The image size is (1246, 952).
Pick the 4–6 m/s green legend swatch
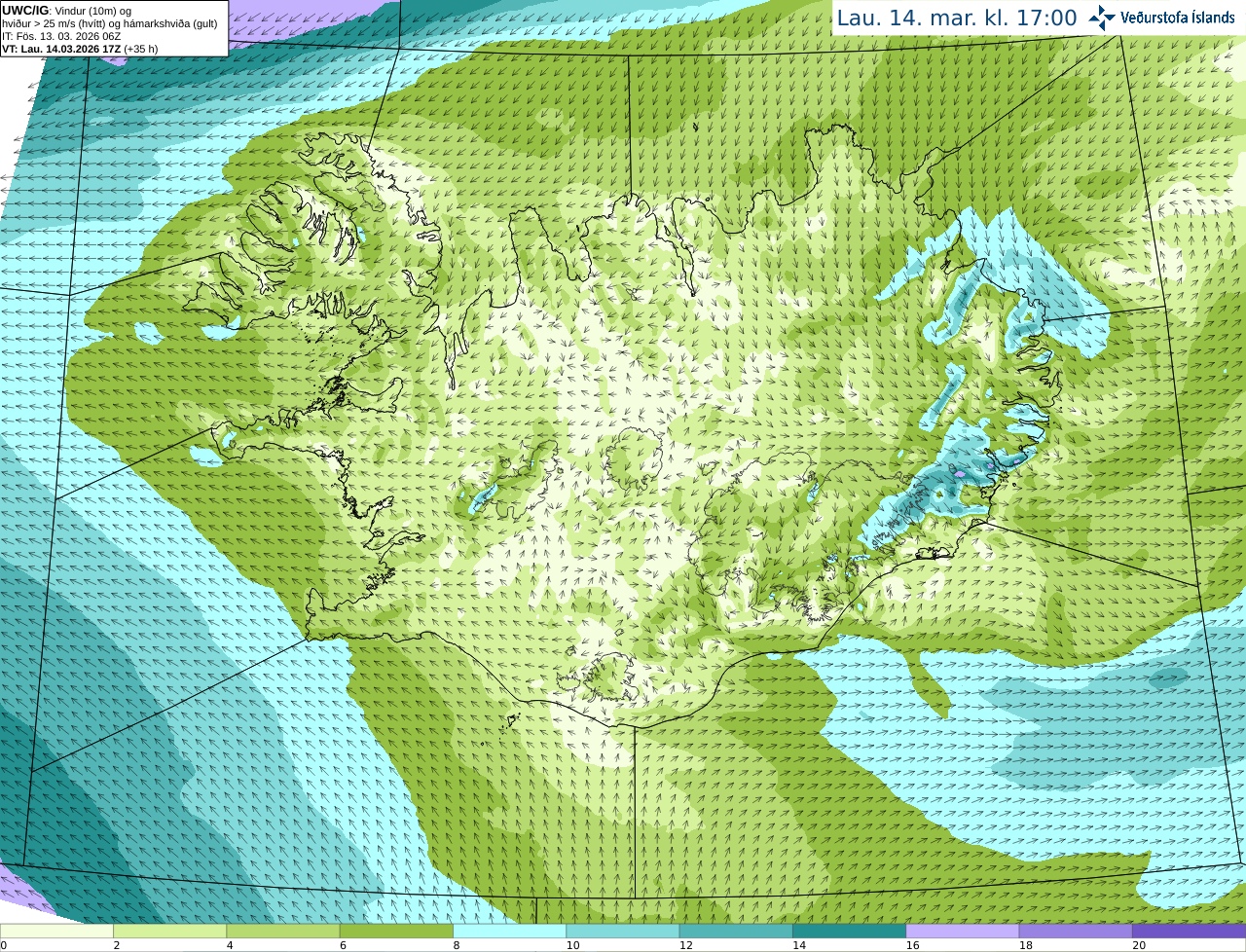click(x=283, y=931)
